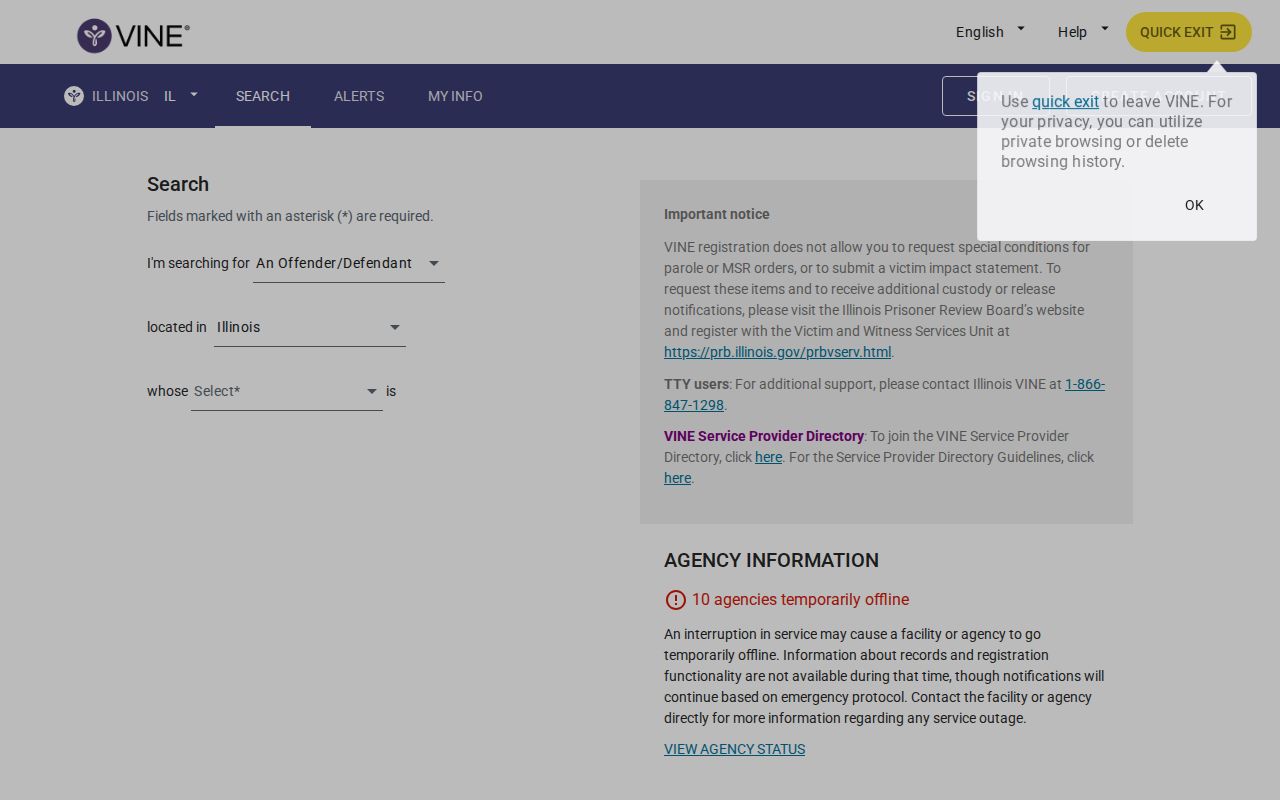Open the English language dropdown

coord(990,32)
